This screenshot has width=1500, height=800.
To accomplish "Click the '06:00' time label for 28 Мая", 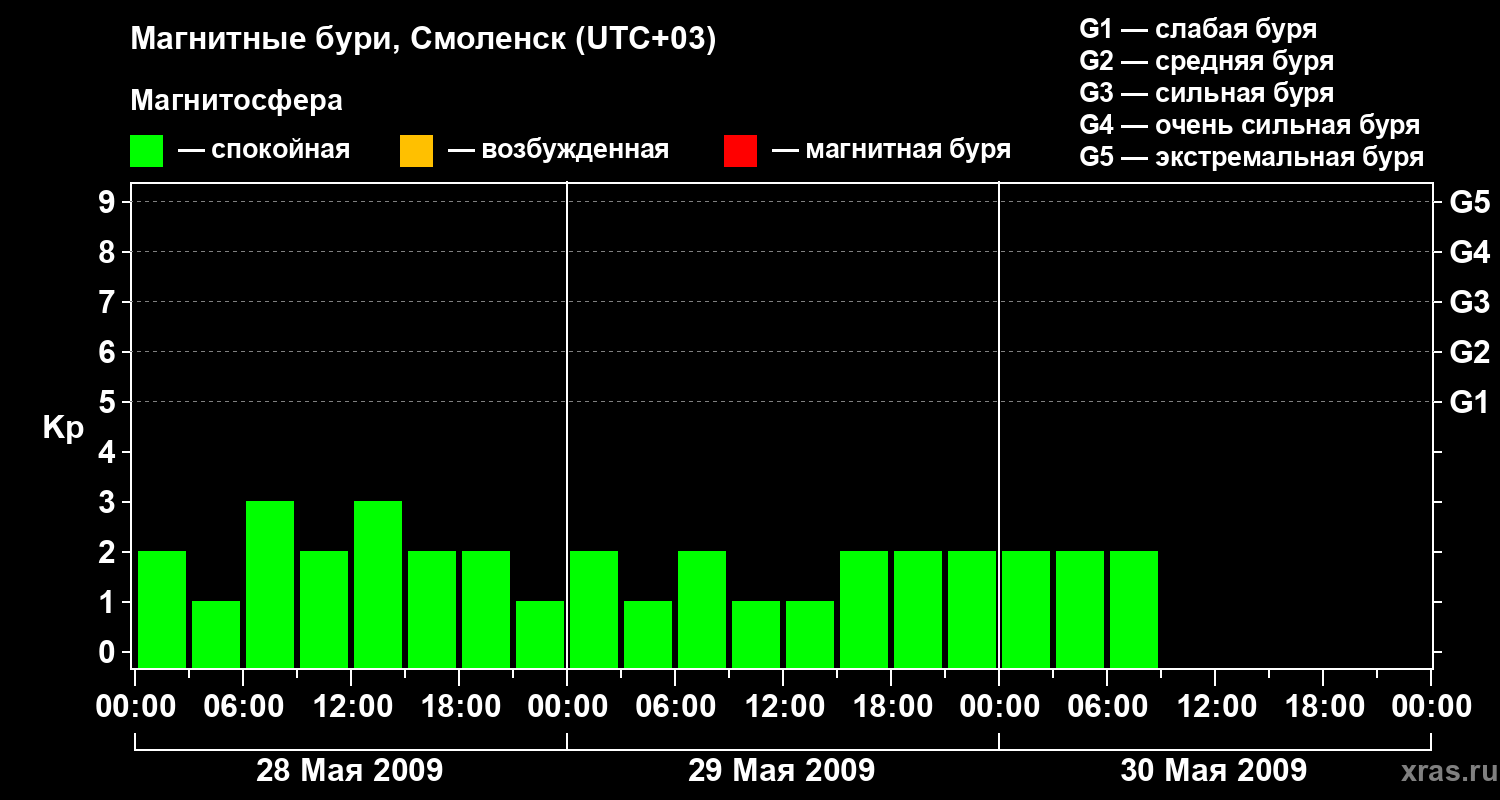I will 243,707.
